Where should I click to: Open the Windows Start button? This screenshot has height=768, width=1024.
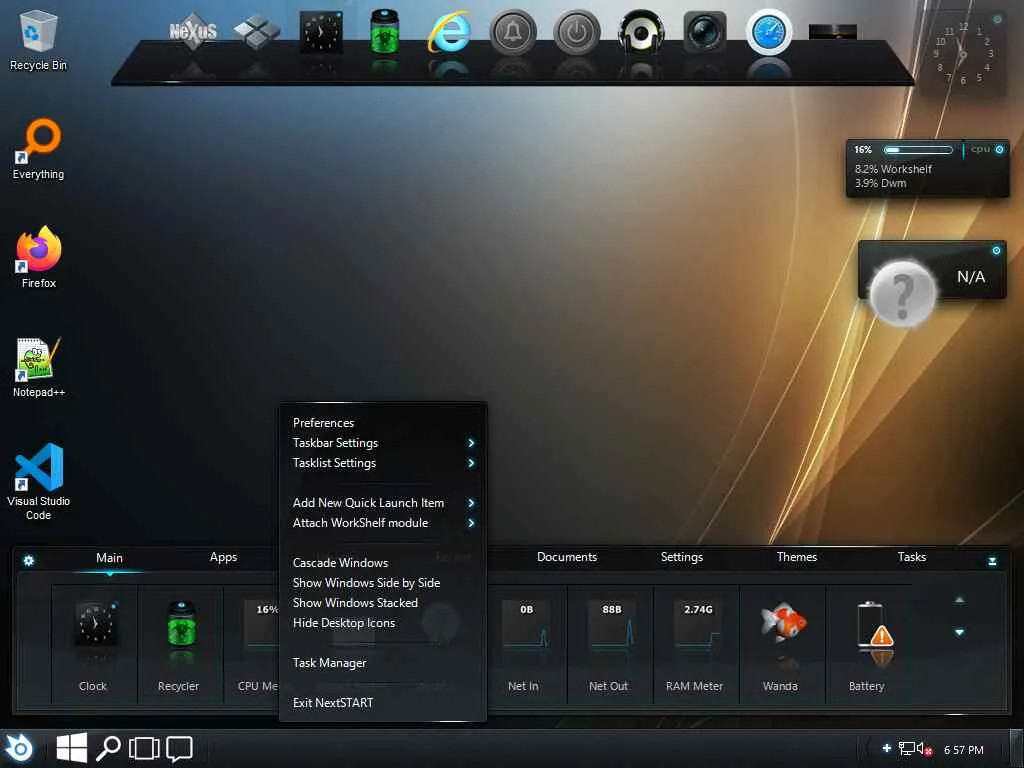pos(72,748)
